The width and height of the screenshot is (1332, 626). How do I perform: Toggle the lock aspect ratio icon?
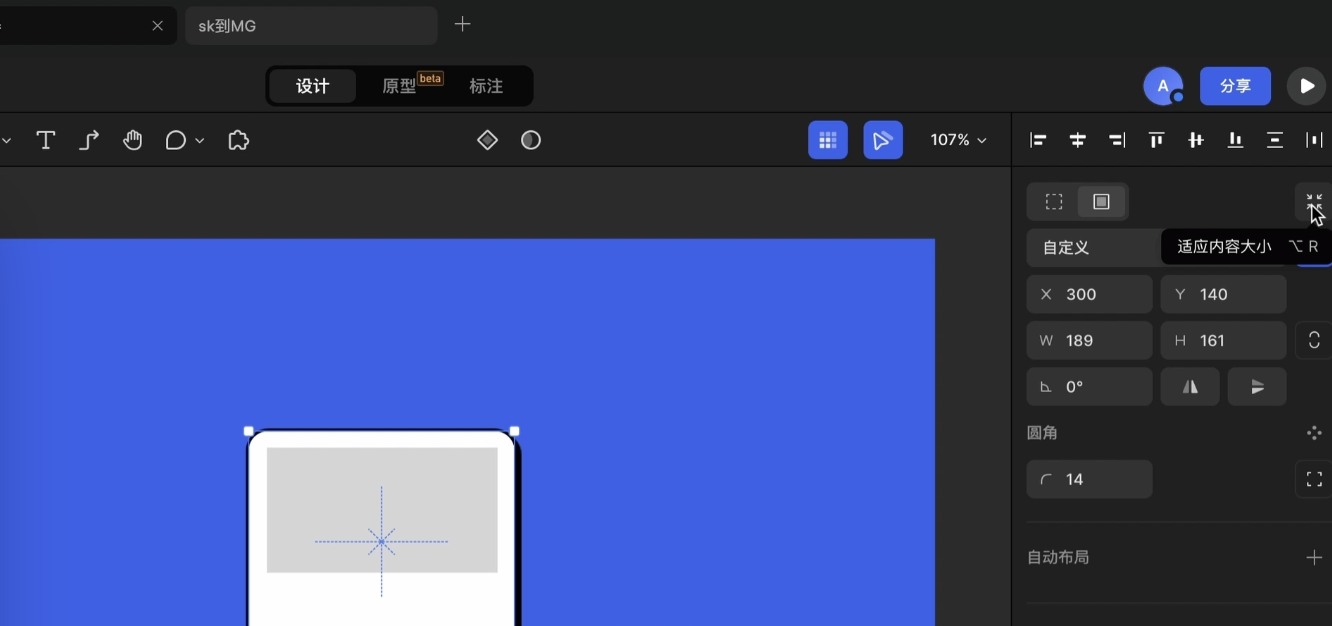click(1314, 340)
